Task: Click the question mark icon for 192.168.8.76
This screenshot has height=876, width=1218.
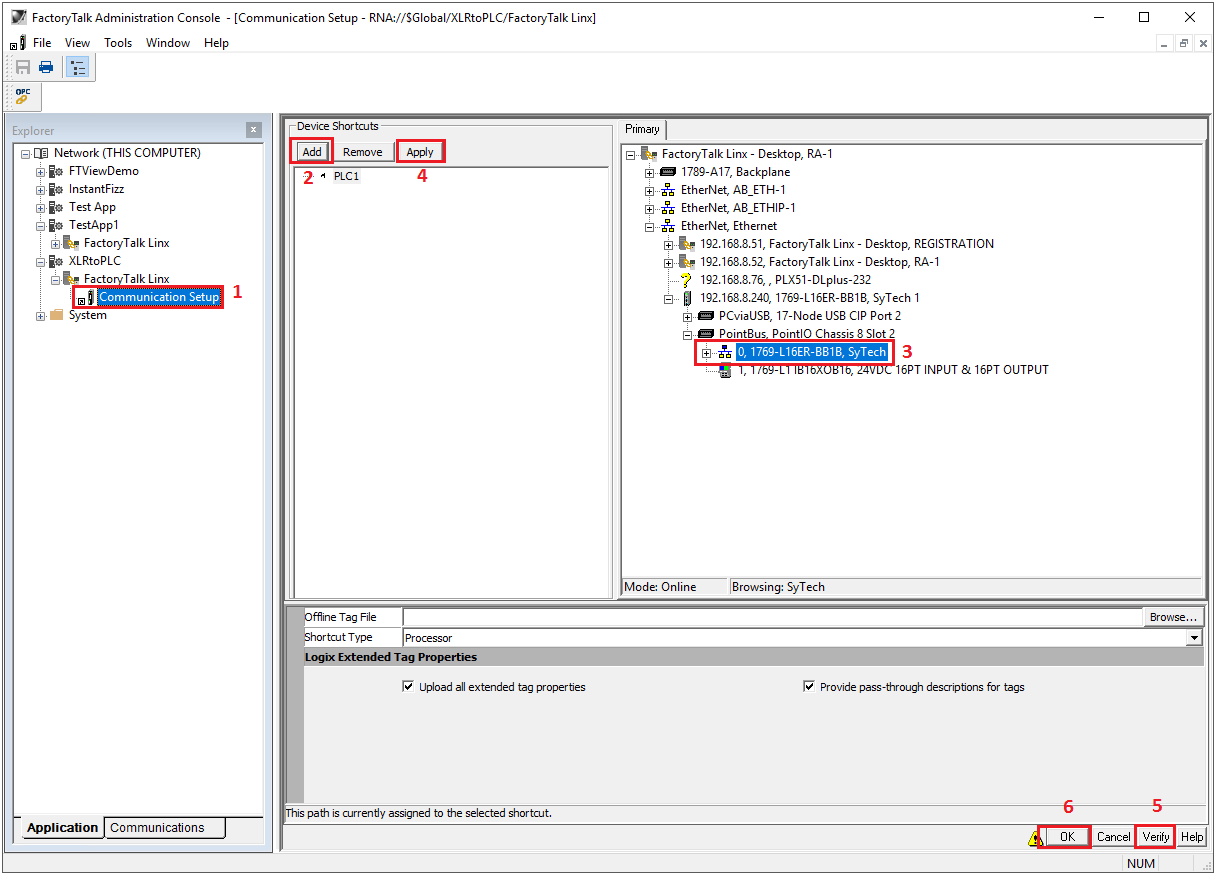Action: point(686,280)
